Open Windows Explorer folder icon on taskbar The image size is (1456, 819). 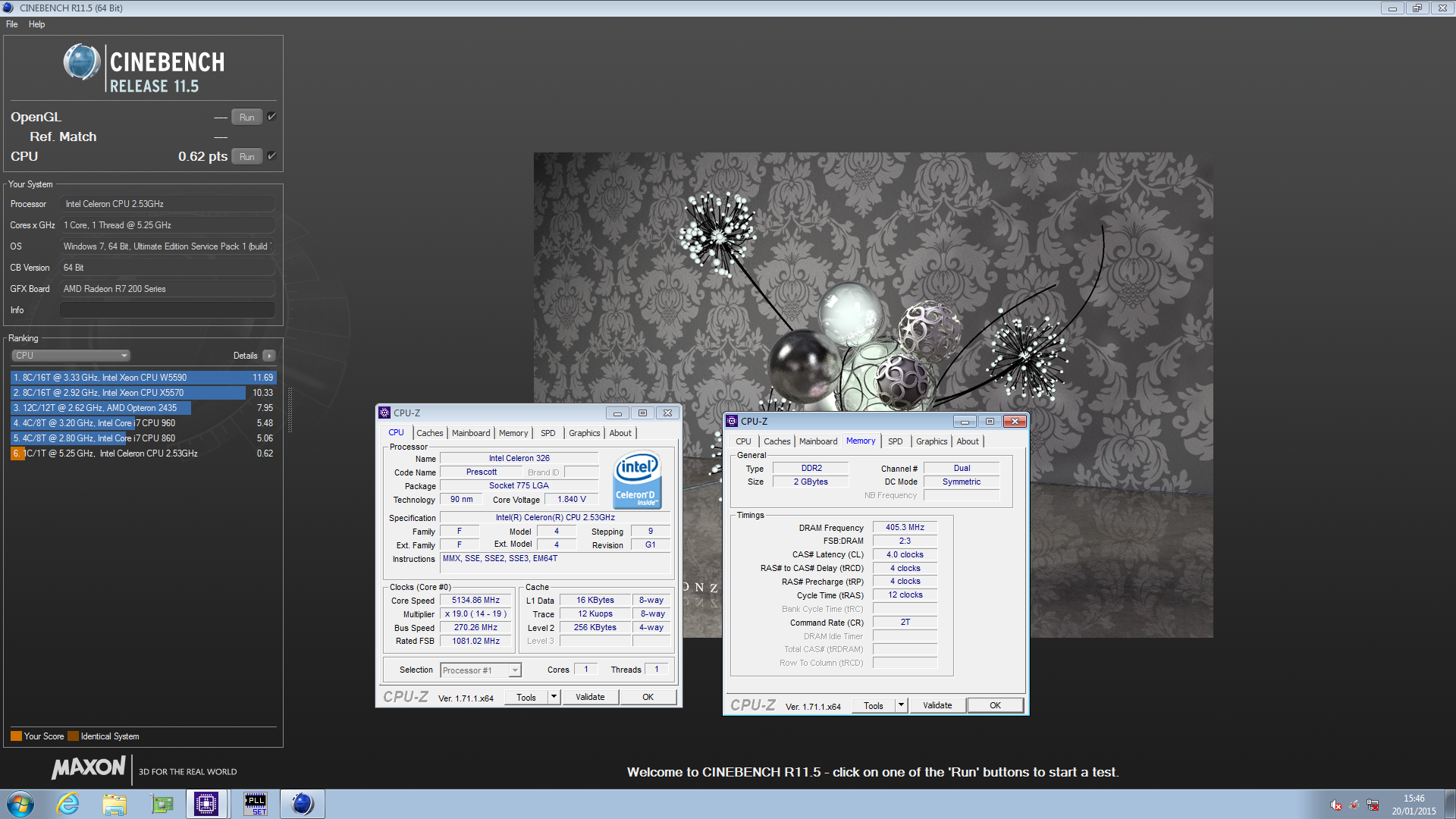point(115,804)
